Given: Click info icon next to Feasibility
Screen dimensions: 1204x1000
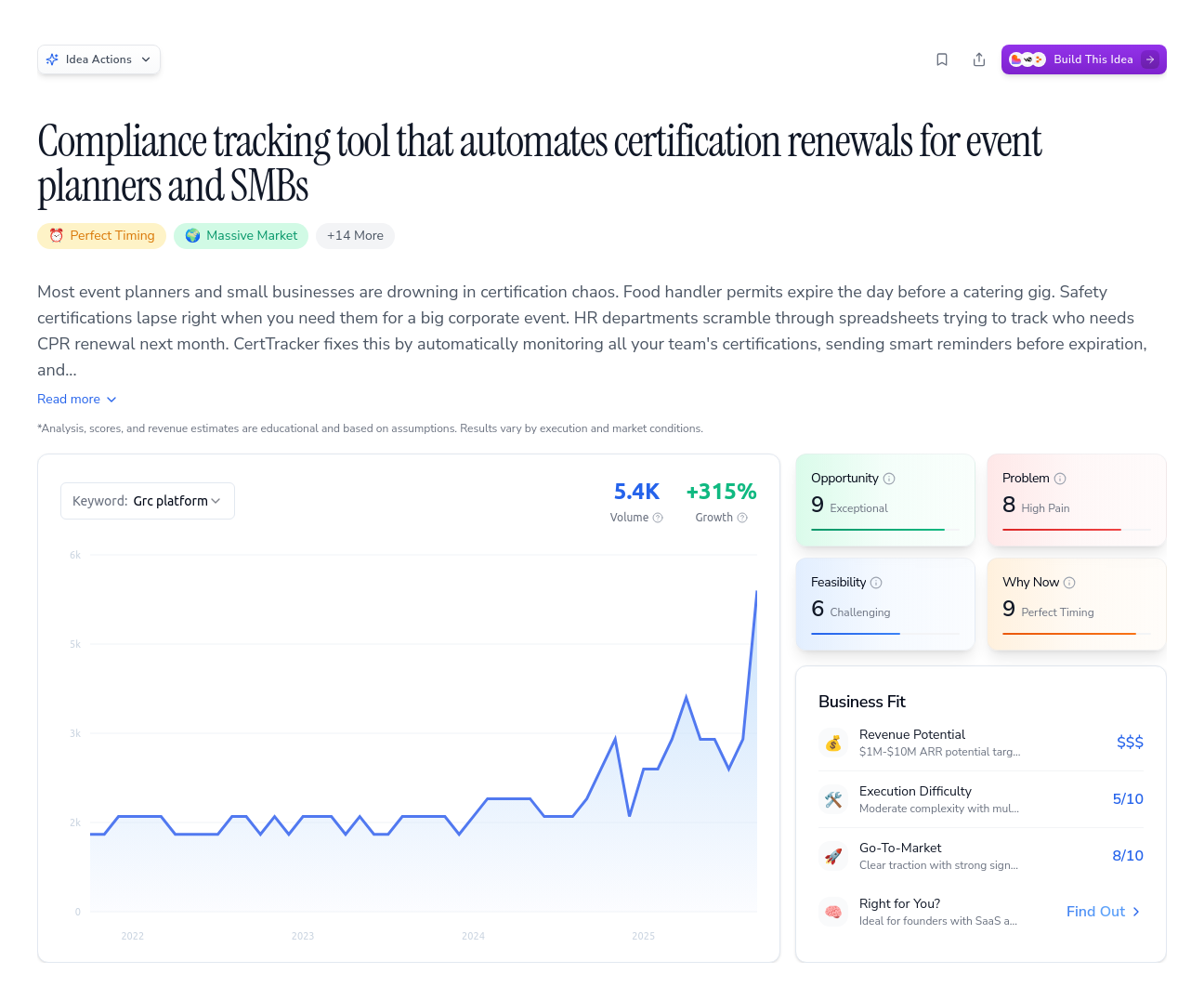Looking at the screenshot, I should [876, 583].
